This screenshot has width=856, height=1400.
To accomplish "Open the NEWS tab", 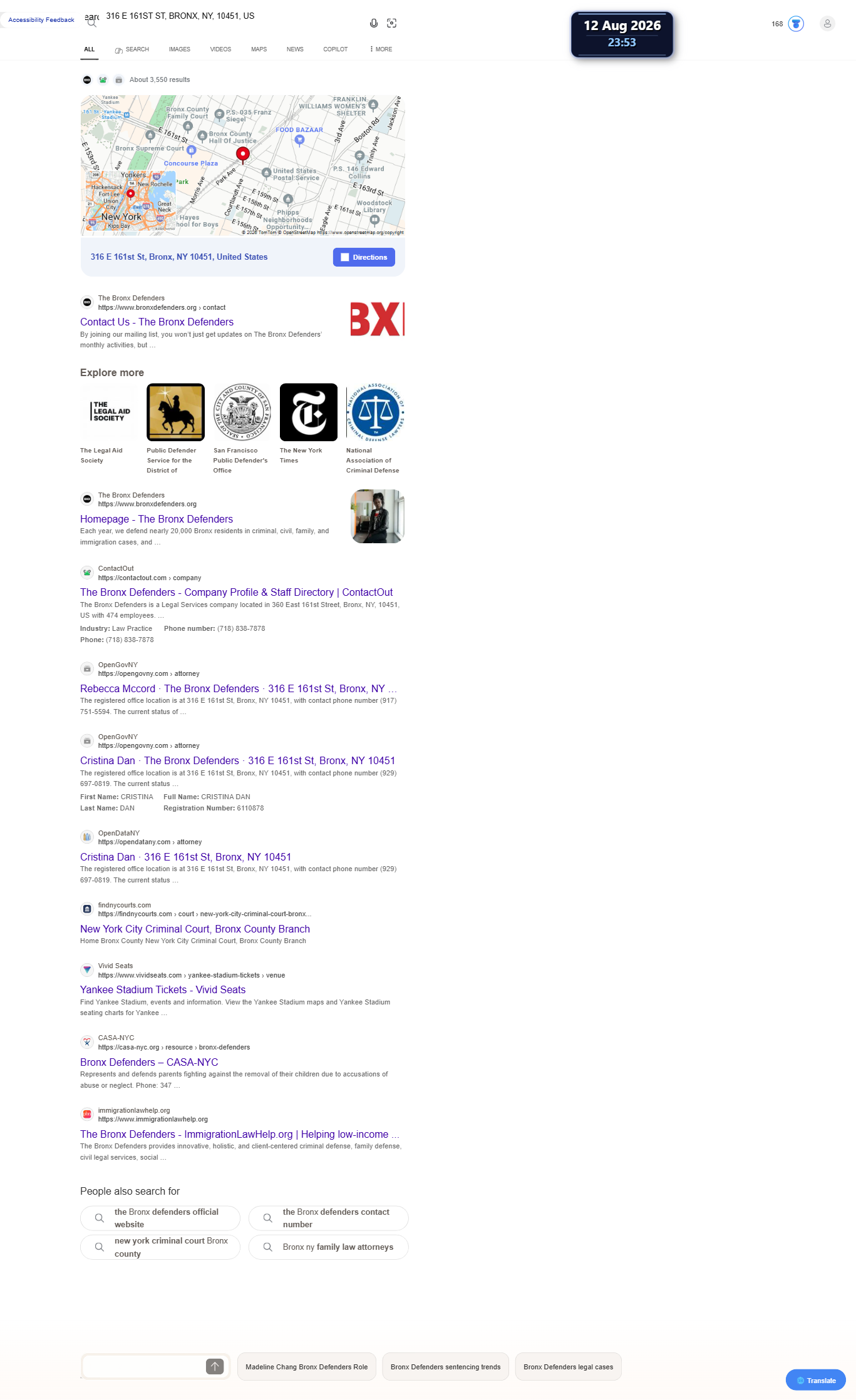I will pyautogui.click(x=295, y=49).
